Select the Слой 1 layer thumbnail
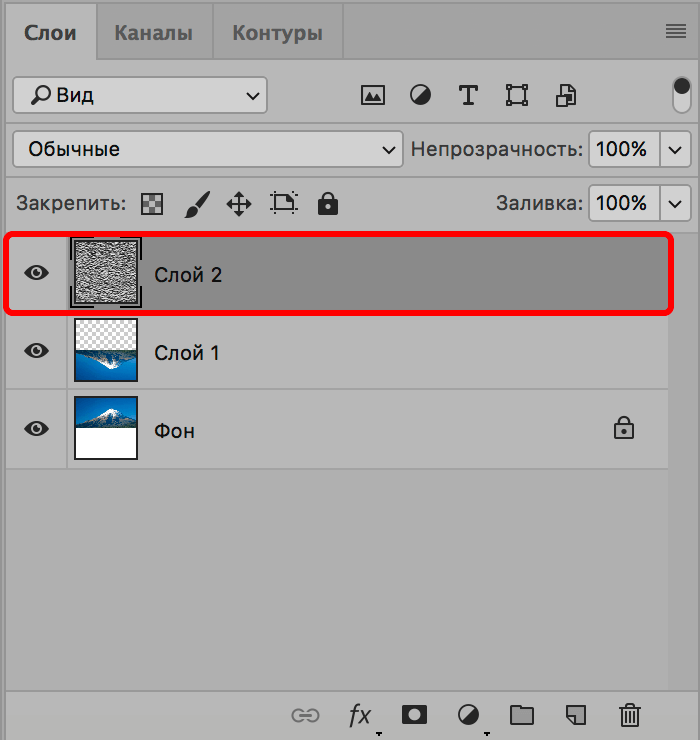700x740 pixels. click(x=106, y=351)
